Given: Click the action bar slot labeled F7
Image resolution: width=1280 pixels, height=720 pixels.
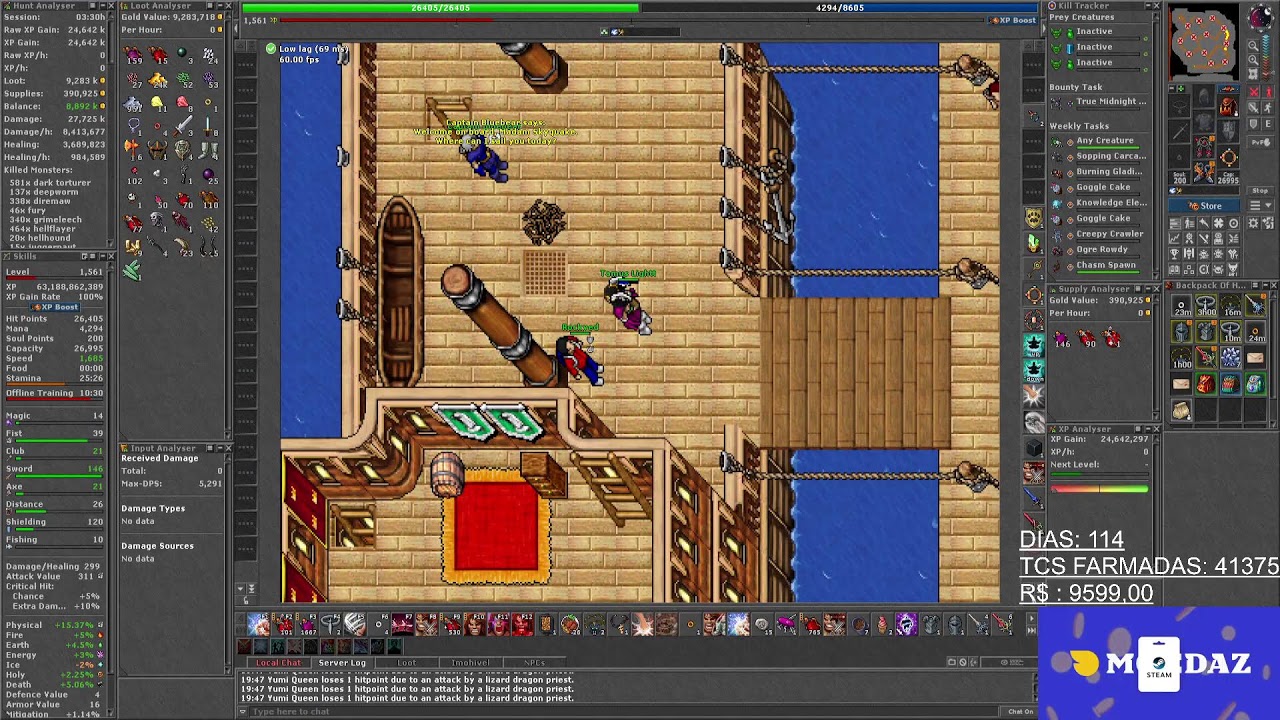Looking at the screenshot, I should coord(404,625).
